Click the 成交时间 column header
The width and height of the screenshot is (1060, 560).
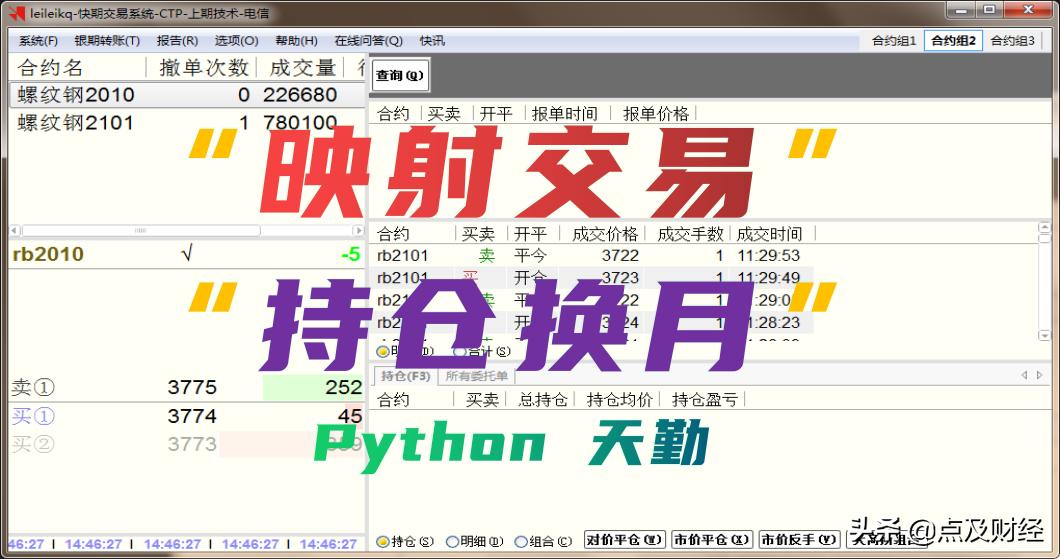(769, 234)
